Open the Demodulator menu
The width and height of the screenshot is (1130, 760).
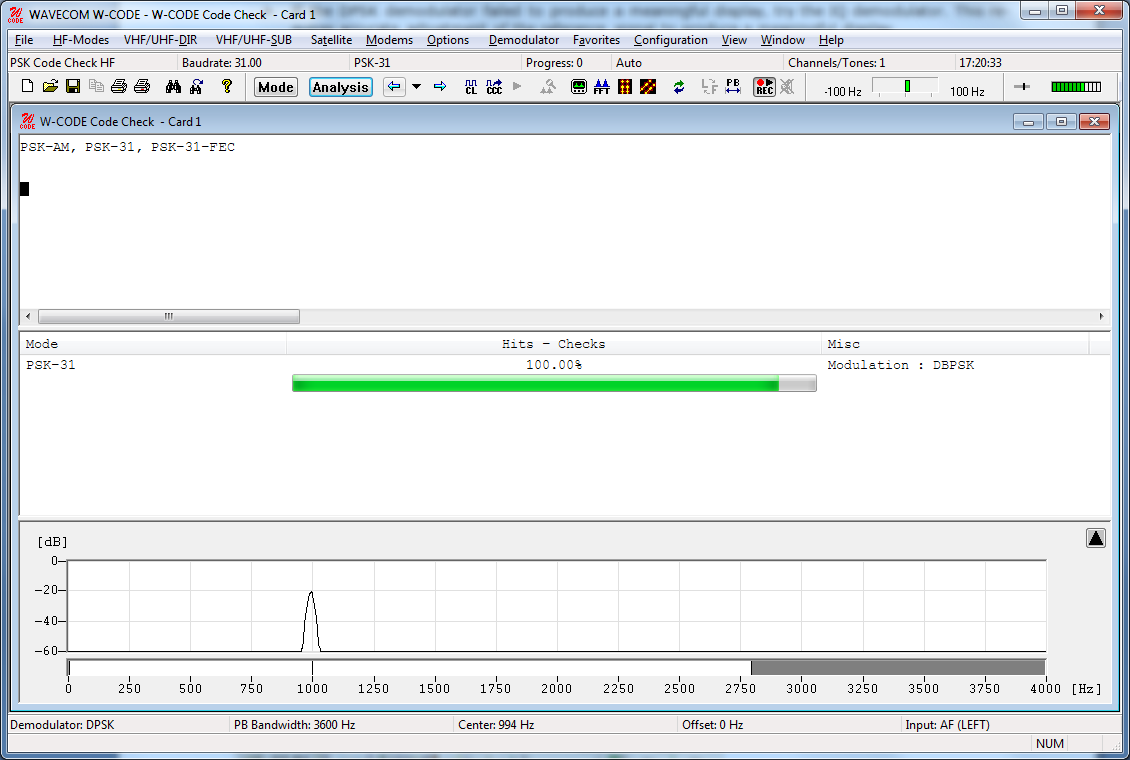(523, 40)
